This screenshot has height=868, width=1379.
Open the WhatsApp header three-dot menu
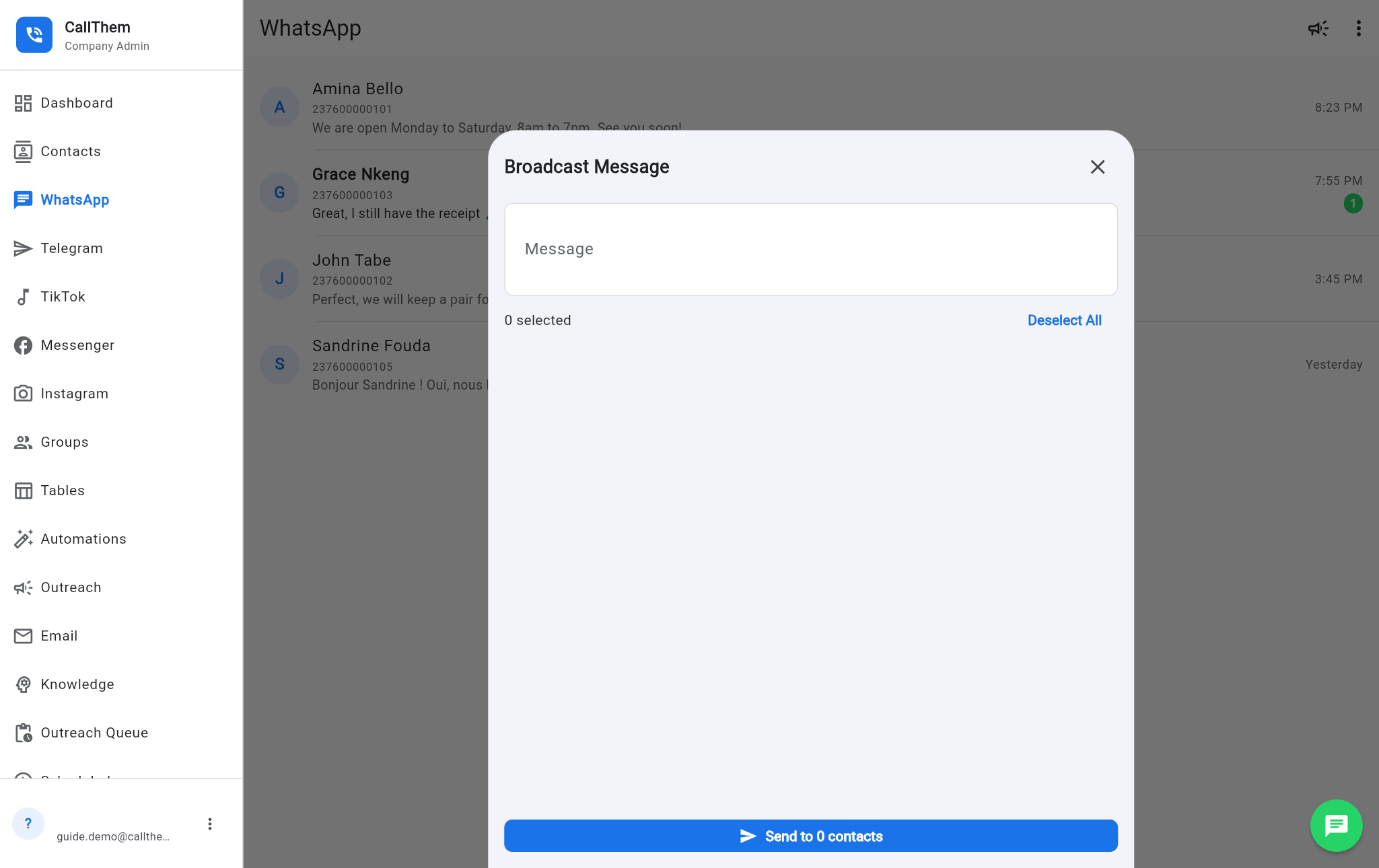(x=1359, y=28)
